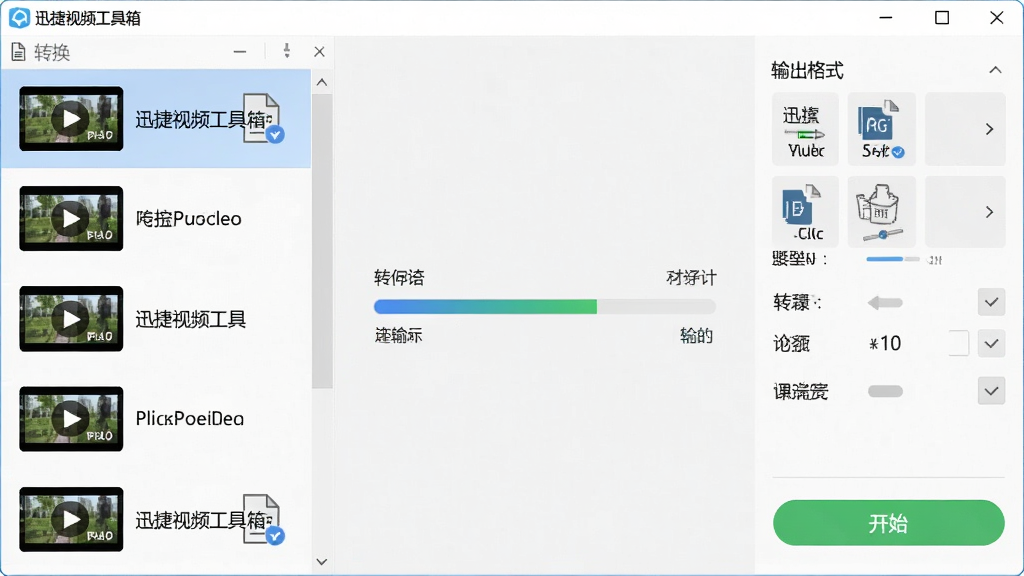This screenshot has width=1024, height=576.
Task: Play the last video thumbnail in list
Action: point(71,519)
